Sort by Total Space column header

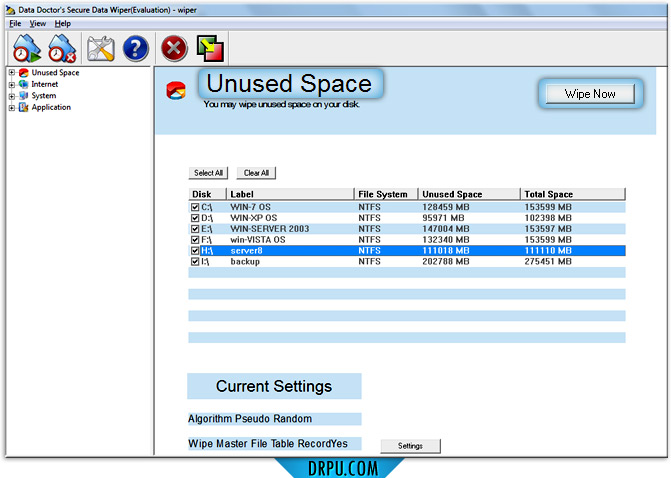(573, 194)
